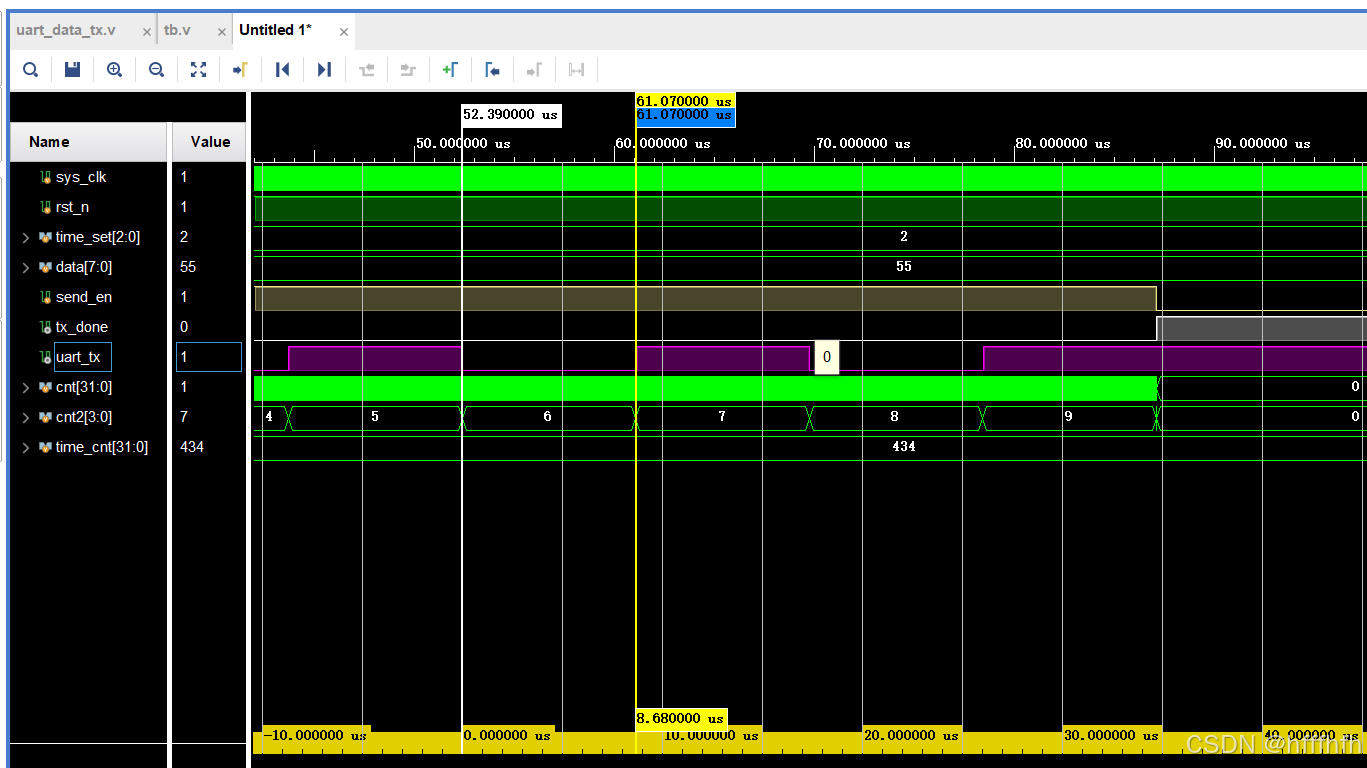Close the Untitled 1* tab
This screenshot has width=1367, height=768.
coord(344,32)
